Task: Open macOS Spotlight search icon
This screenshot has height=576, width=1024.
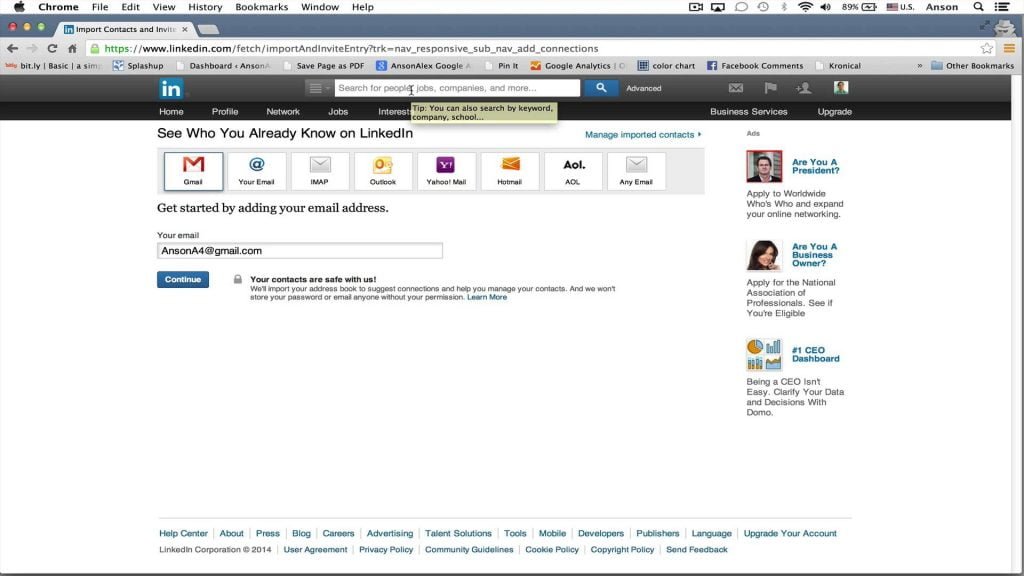Action: 978,7
